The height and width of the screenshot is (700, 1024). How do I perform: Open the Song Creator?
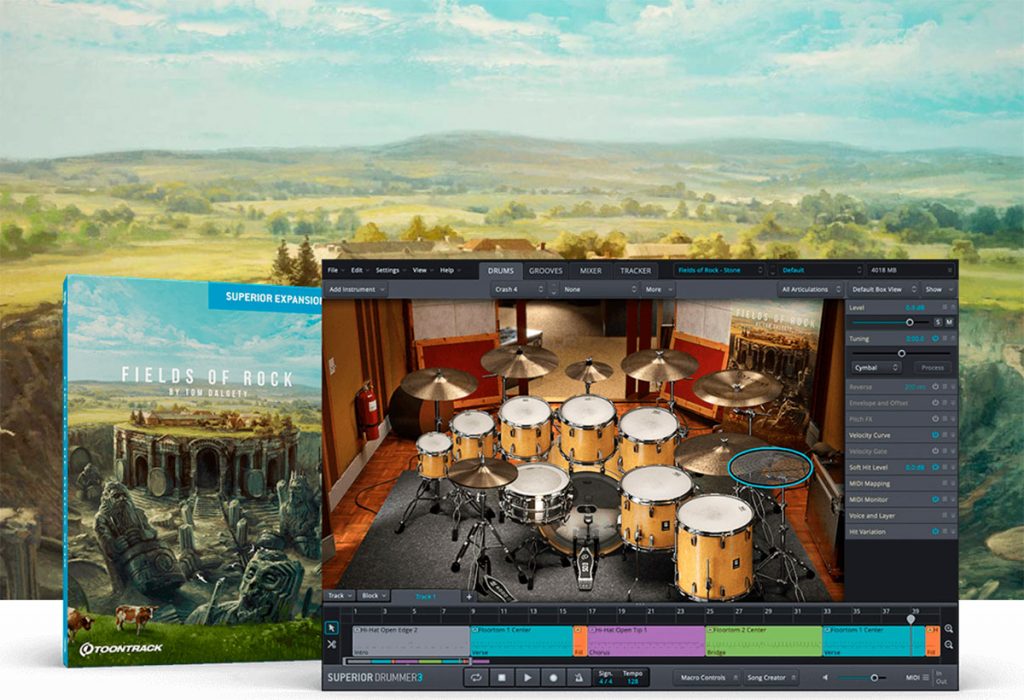click(771, 678)
